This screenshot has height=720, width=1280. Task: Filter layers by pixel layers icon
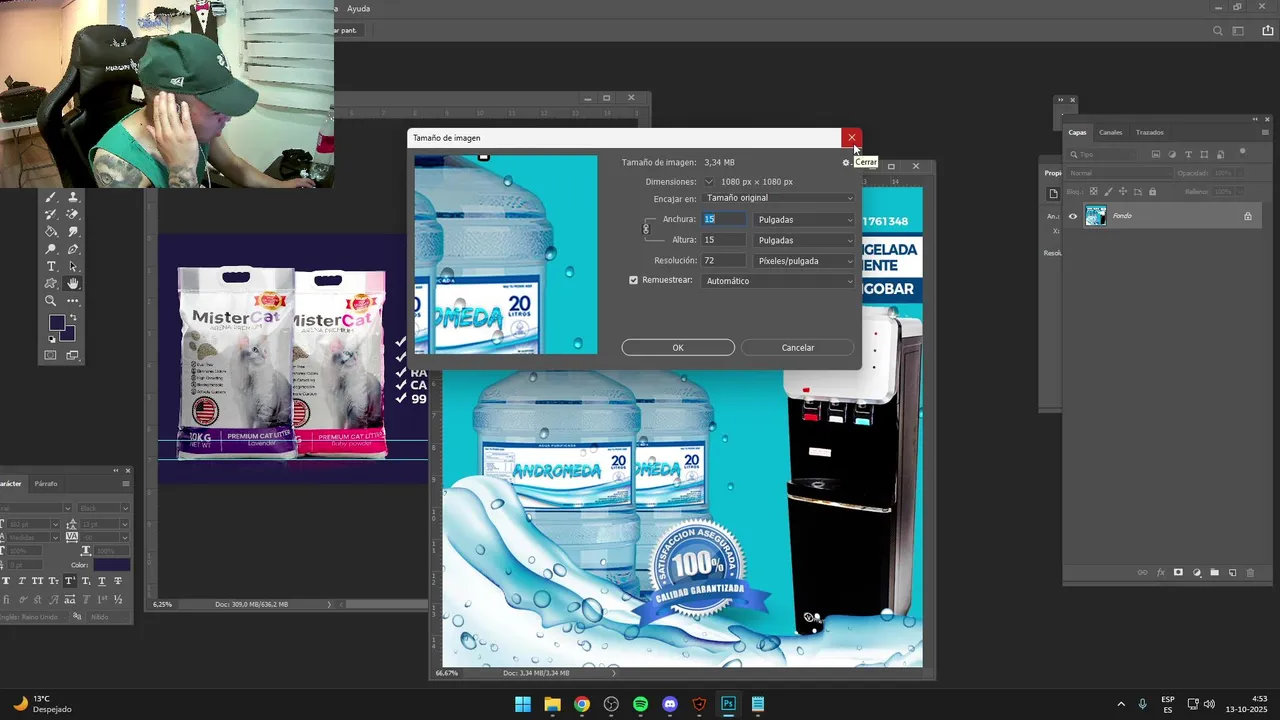click(x=1156, y=154)
